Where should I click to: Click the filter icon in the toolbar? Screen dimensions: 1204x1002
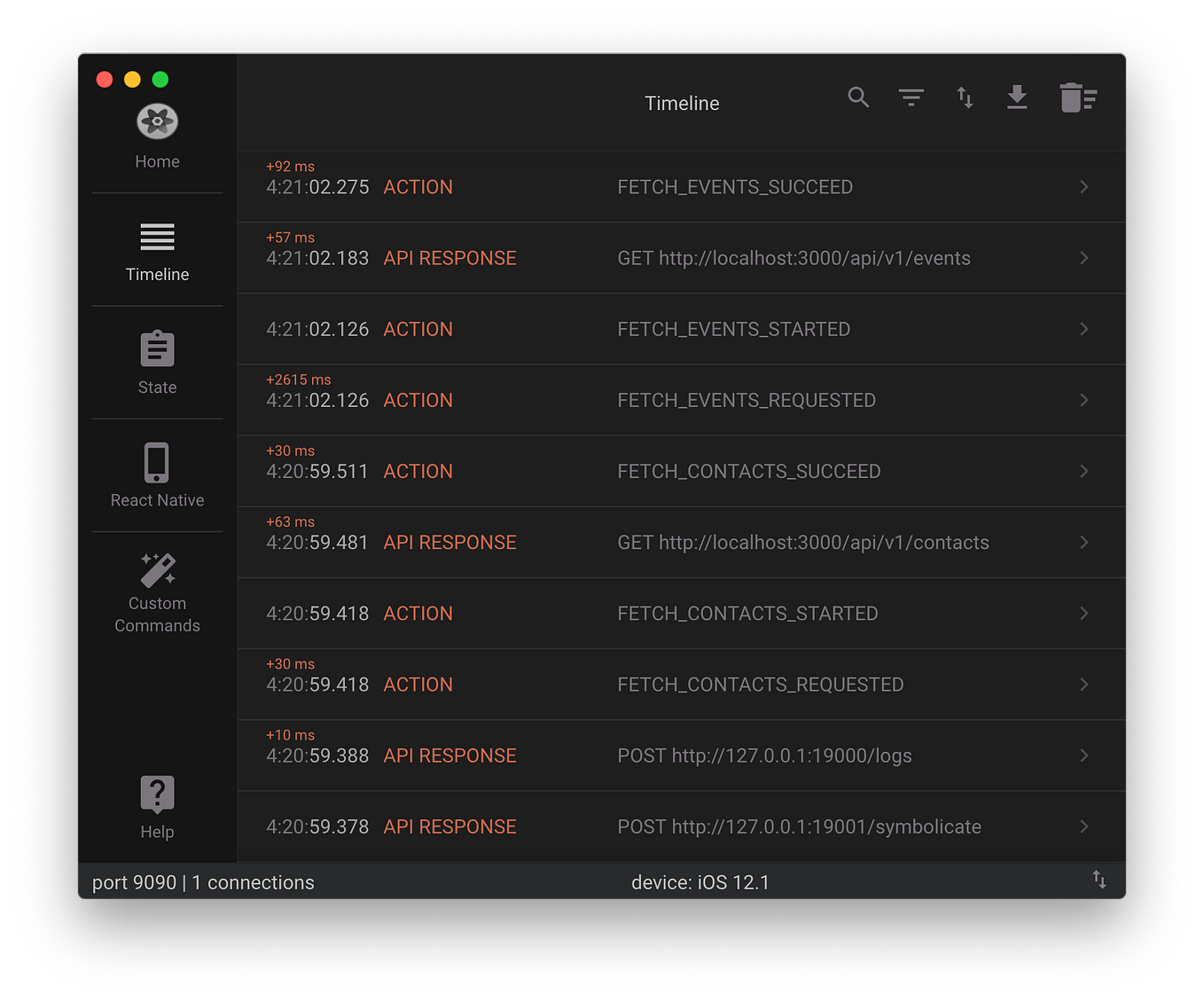(911, 98)
